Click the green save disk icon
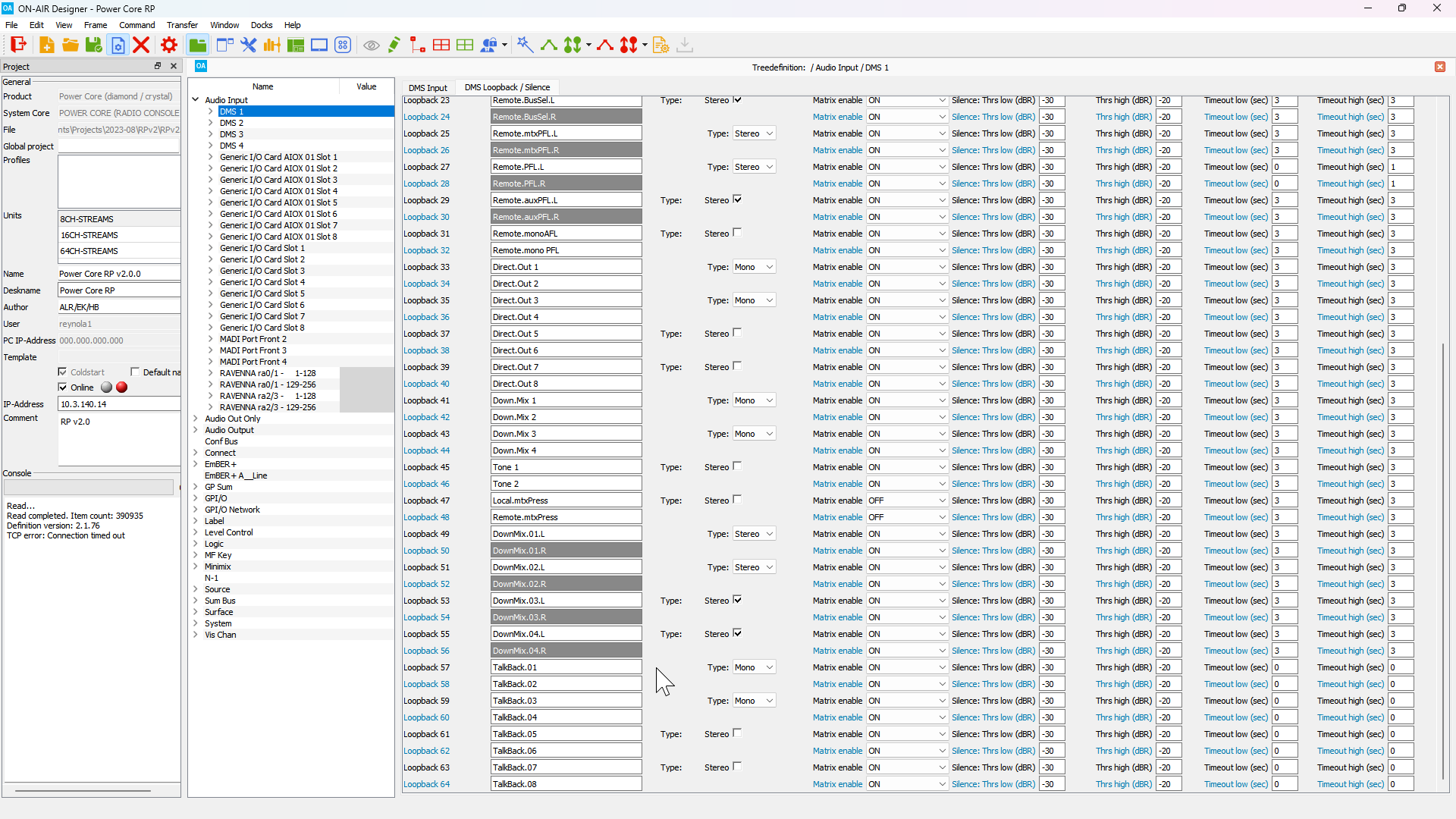 [x=93, y=45]
